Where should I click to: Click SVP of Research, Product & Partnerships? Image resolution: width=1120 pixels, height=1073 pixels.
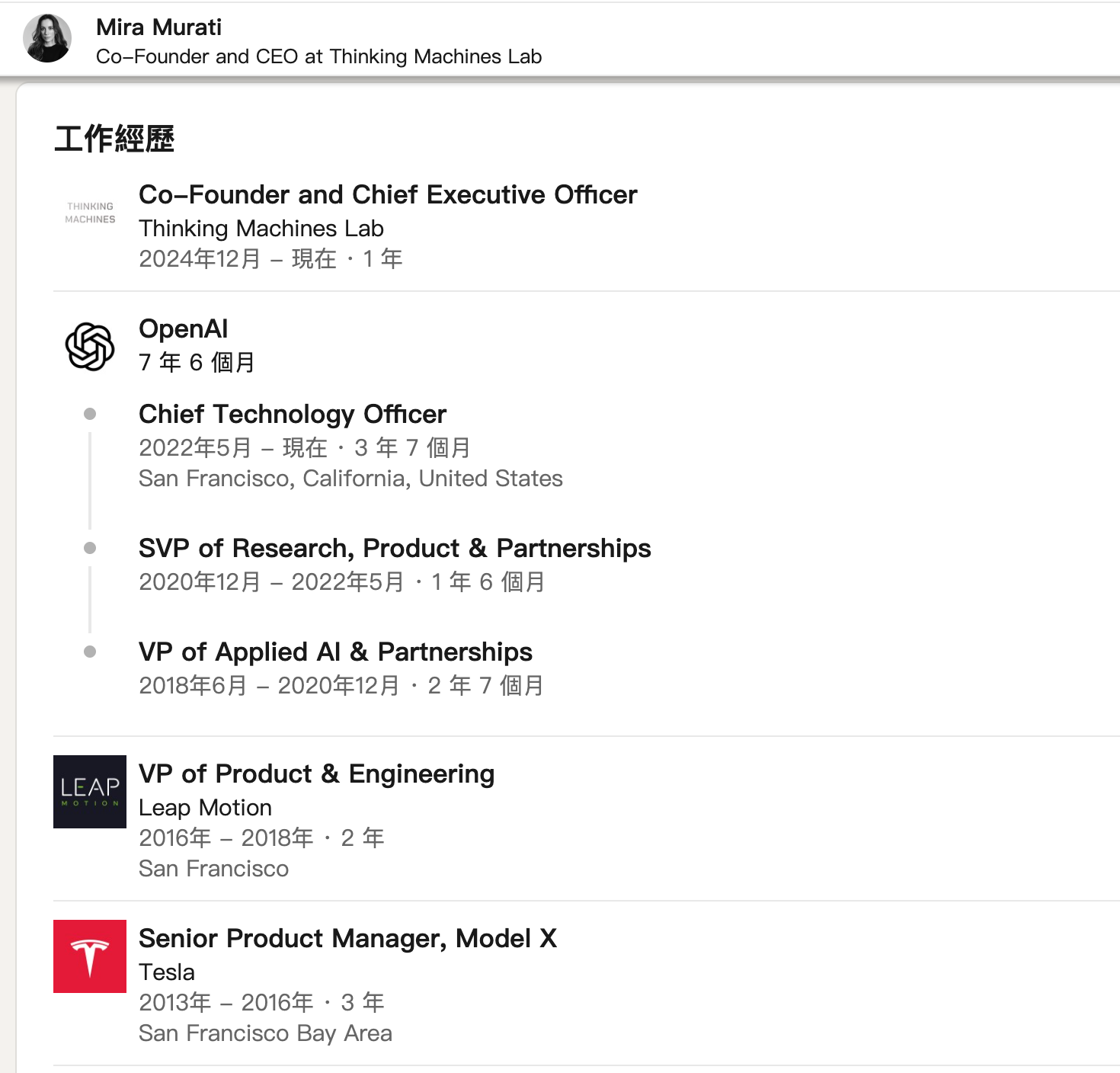[x=394, y=549]
